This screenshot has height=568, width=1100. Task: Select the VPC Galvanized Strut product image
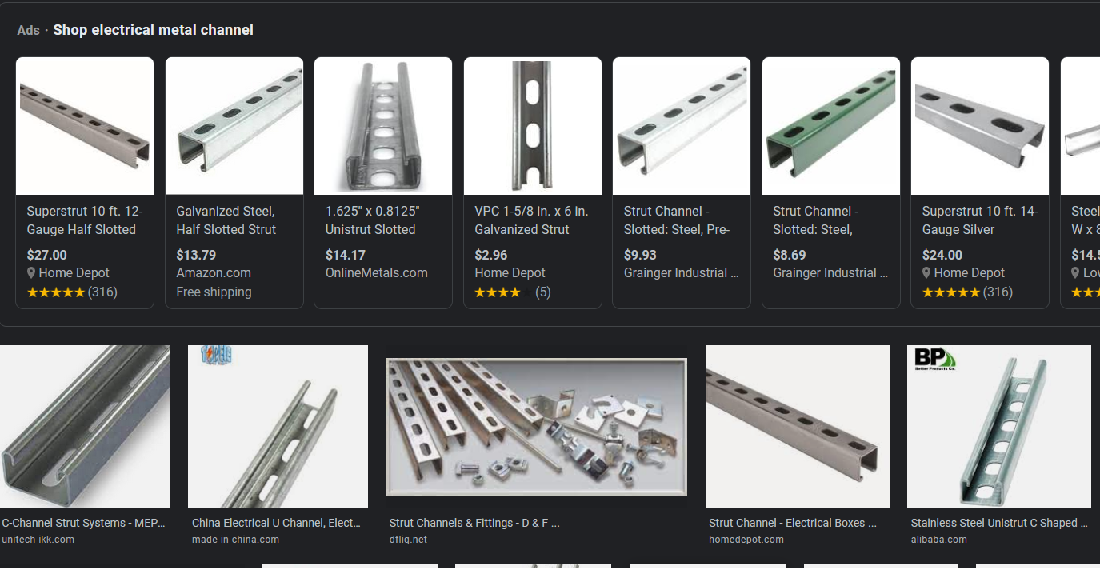click(x=532, y=126)
